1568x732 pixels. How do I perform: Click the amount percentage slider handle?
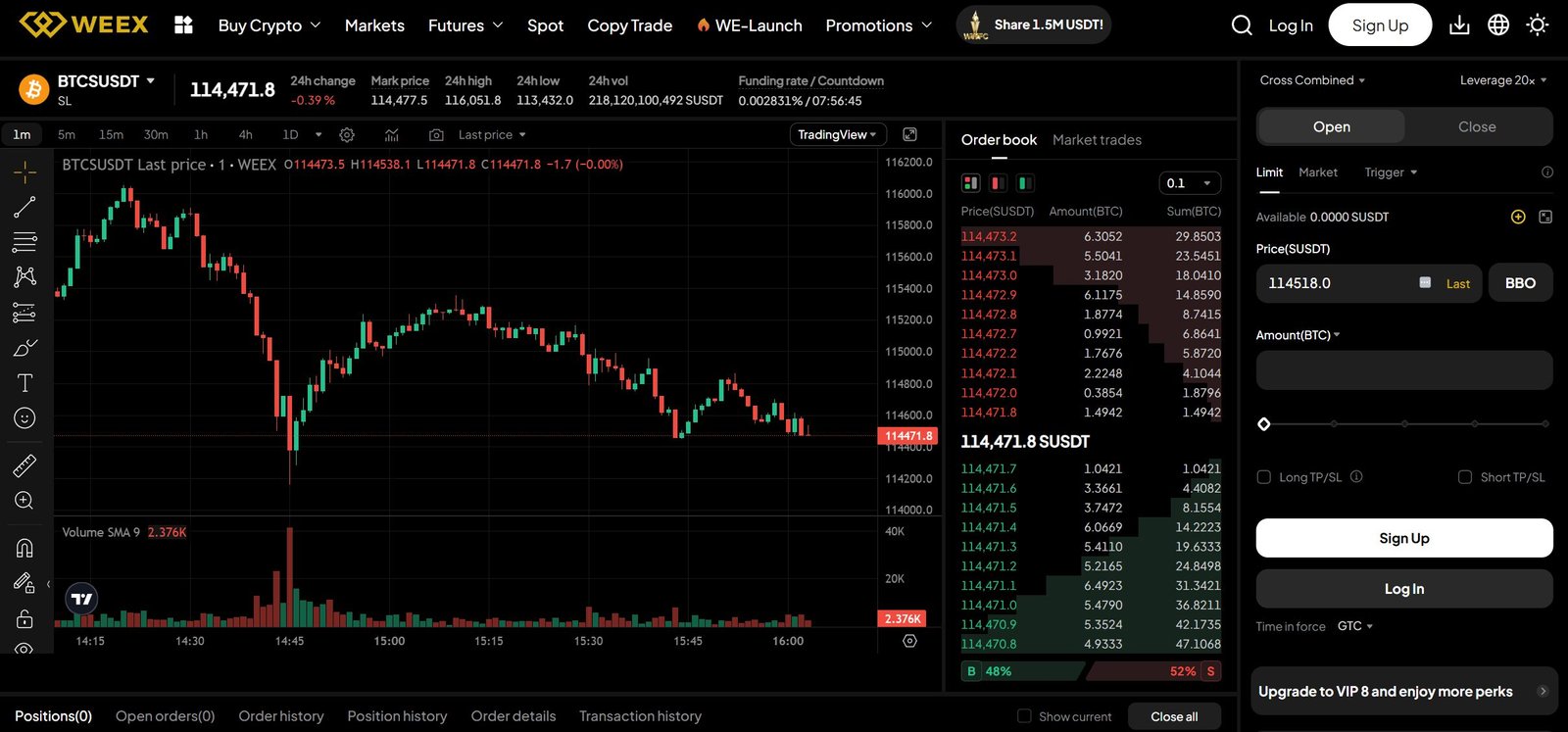[x=1264, y=424]
